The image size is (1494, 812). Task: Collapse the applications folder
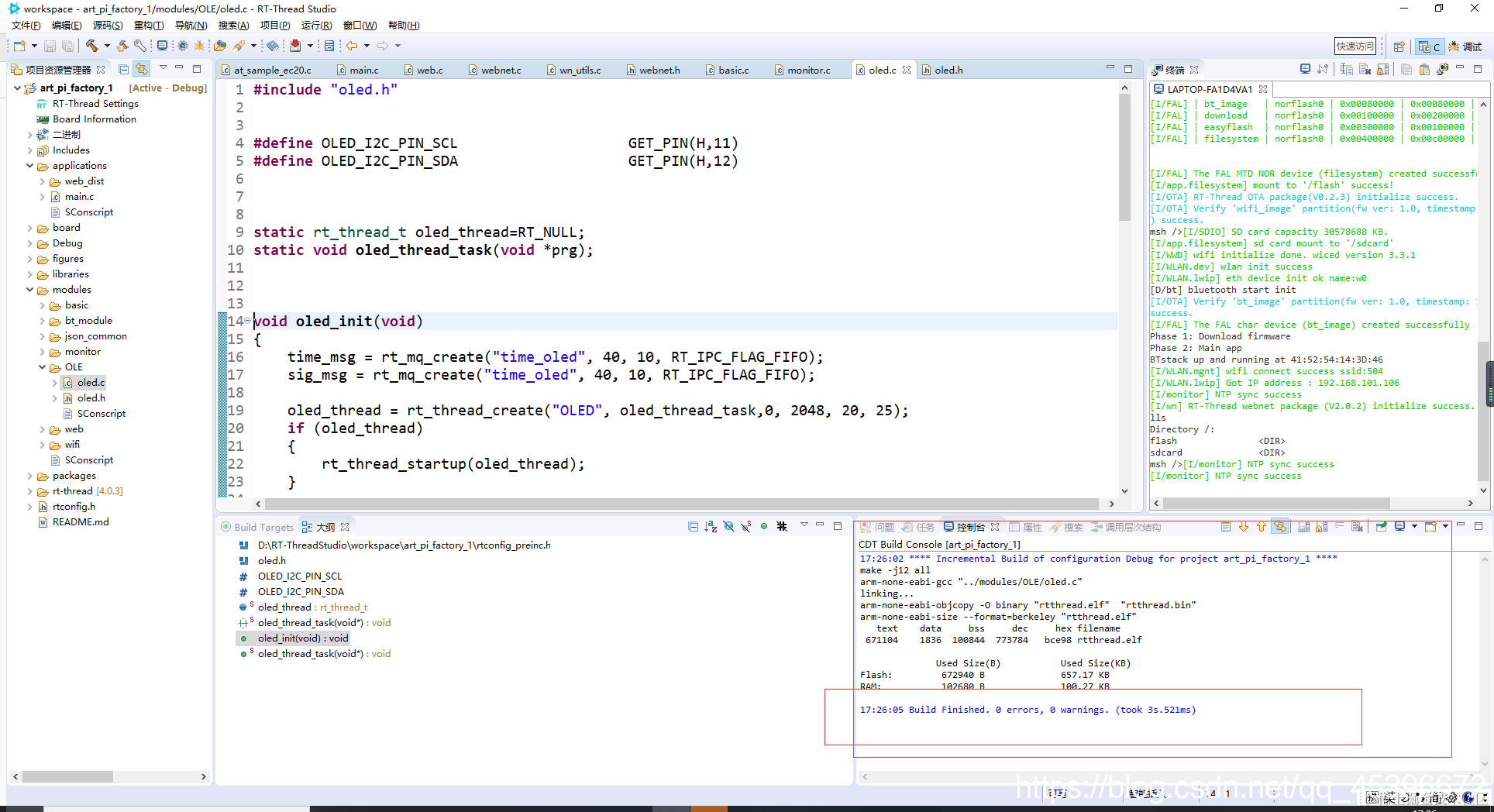click(x=30, y=166)
